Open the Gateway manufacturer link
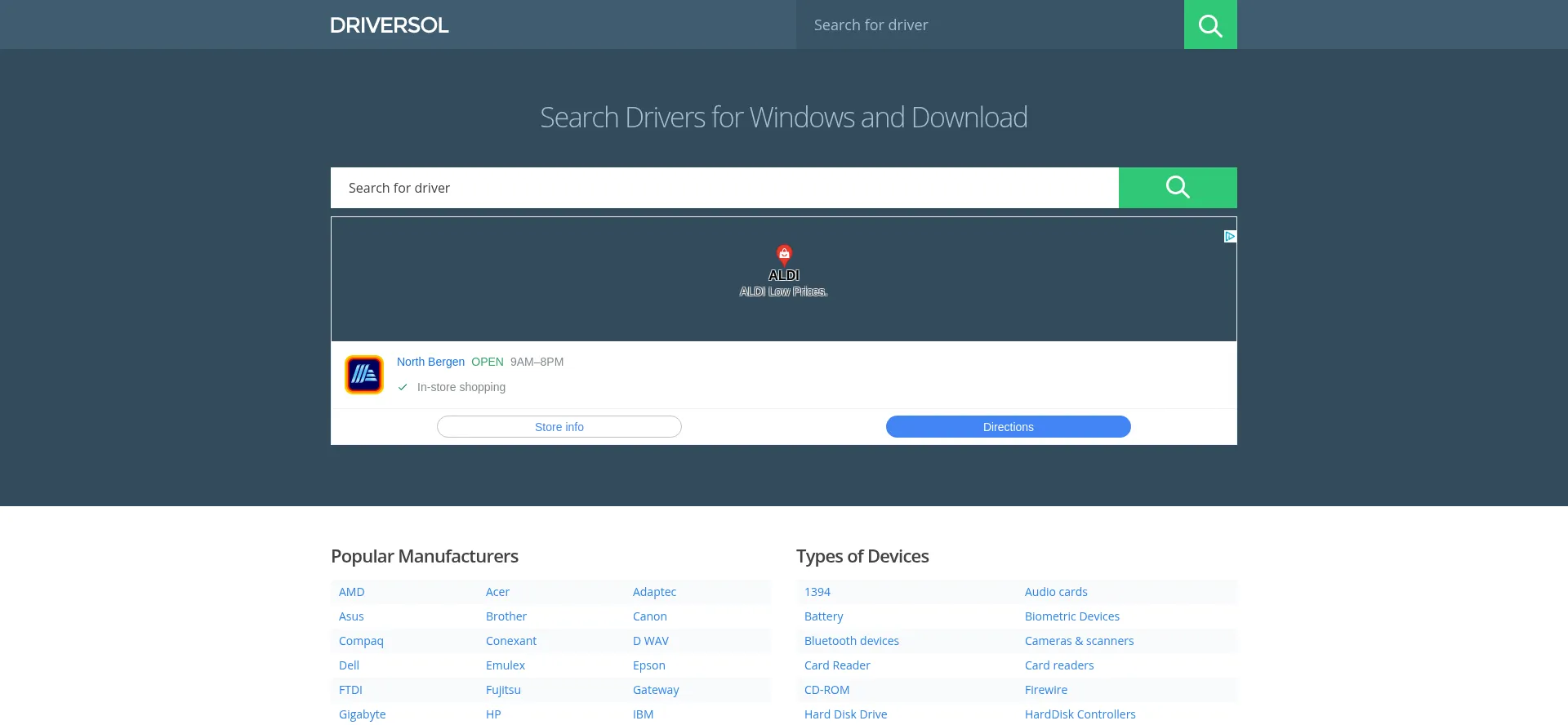The width and height of the screenshot is (1568, 725). tap(656, 690)
